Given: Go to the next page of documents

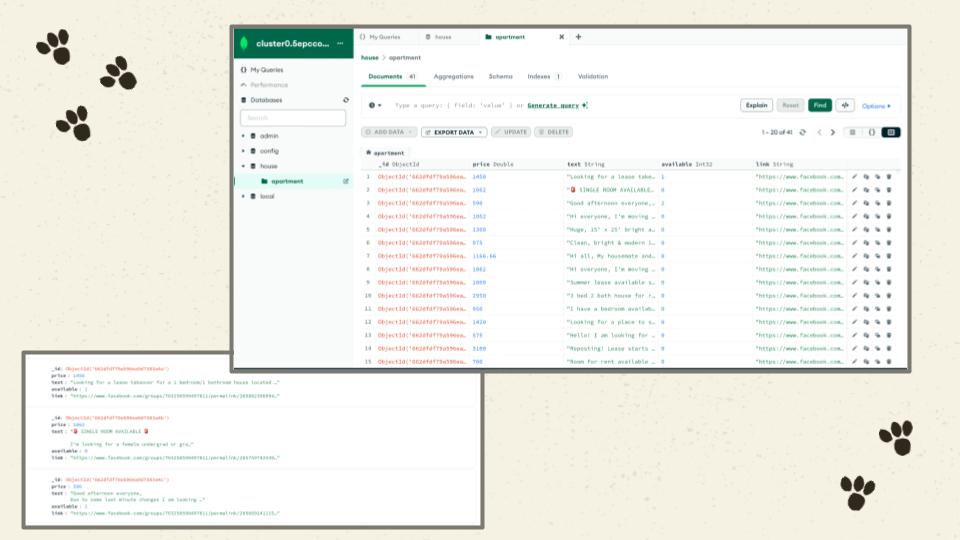Looking at the screenshot, I should point(833,132).
